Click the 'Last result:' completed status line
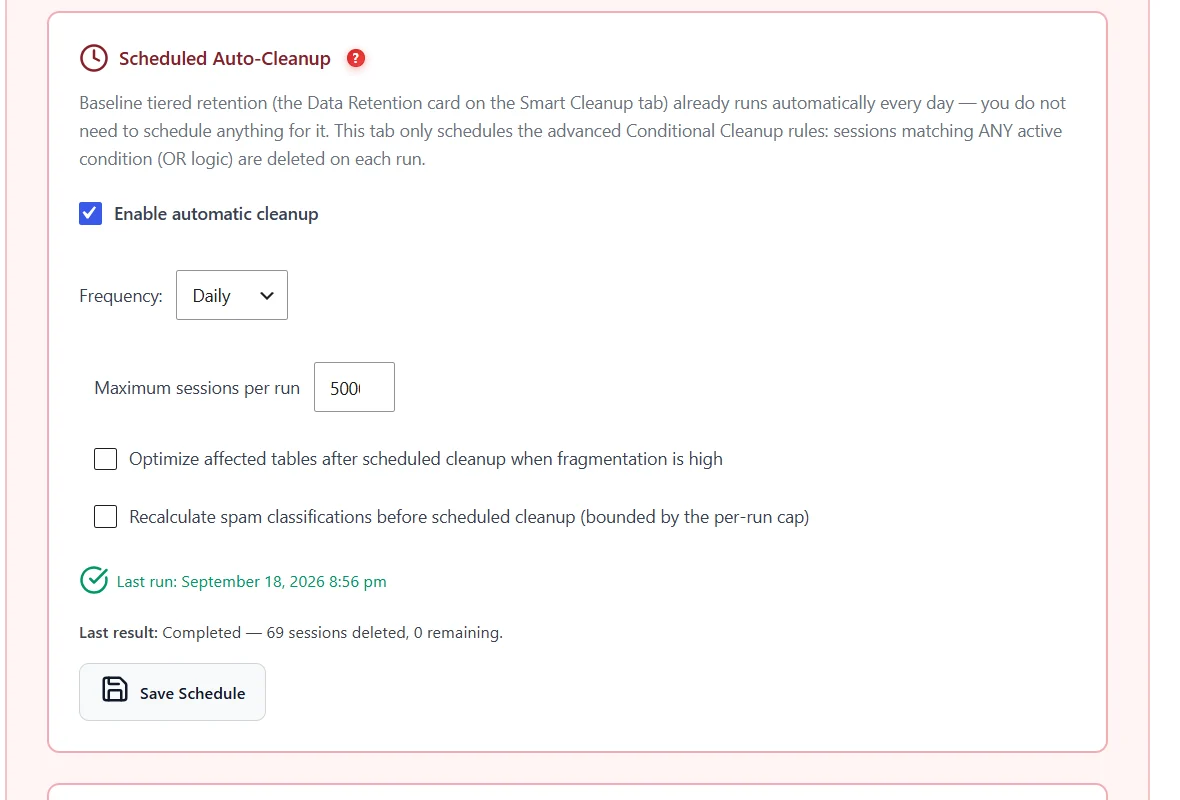The image size is (1180, 800). (x=290, y=633)
